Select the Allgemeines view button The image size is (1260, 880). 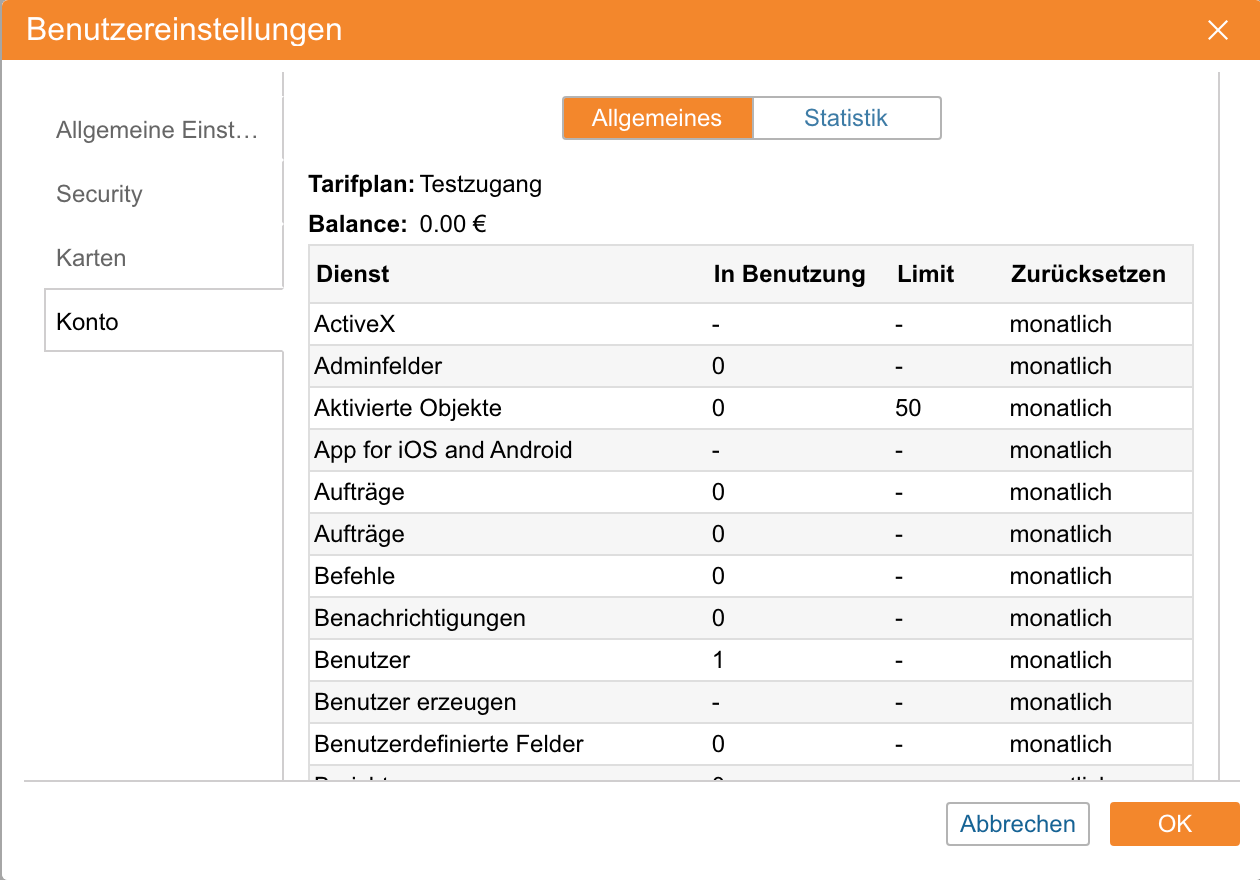point(657,118)
